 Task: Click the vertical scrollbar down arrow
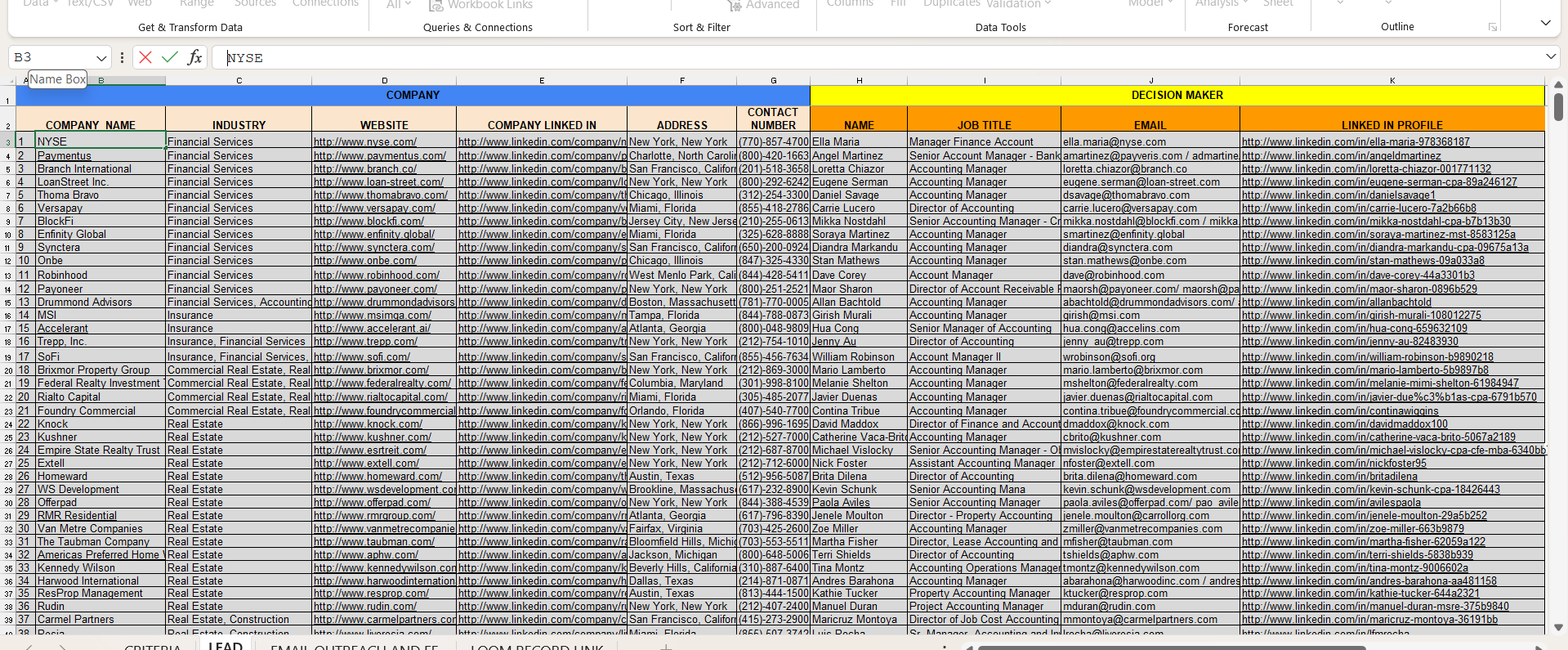1558,628
